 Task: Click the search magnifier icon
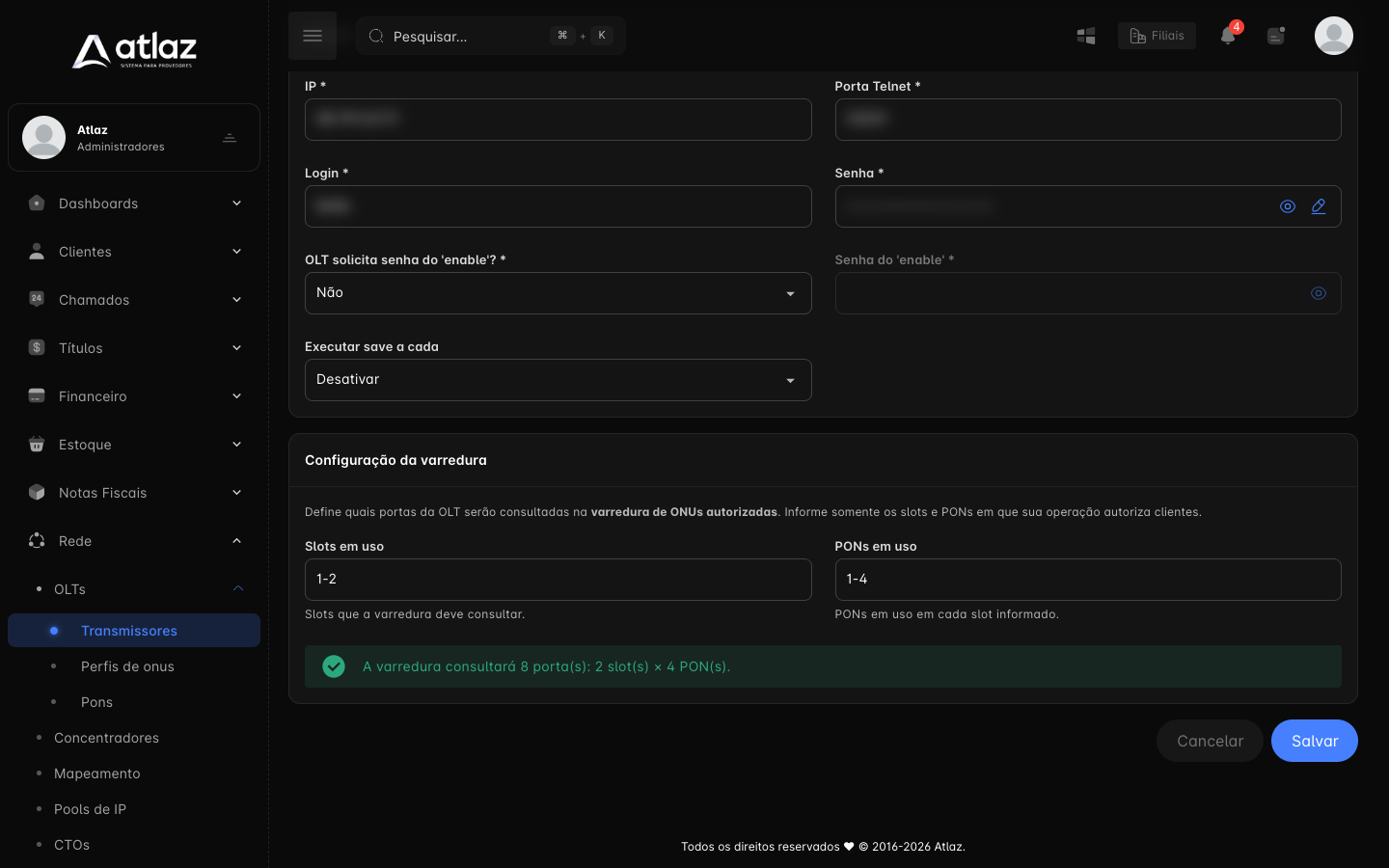click(x=376, y=36)
